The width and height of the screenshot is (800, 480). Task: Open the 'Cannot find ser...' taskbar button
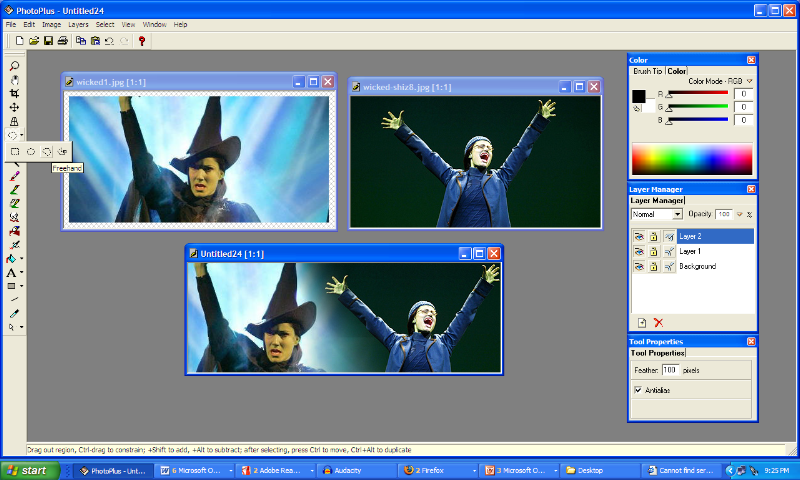tap(681, 470)
